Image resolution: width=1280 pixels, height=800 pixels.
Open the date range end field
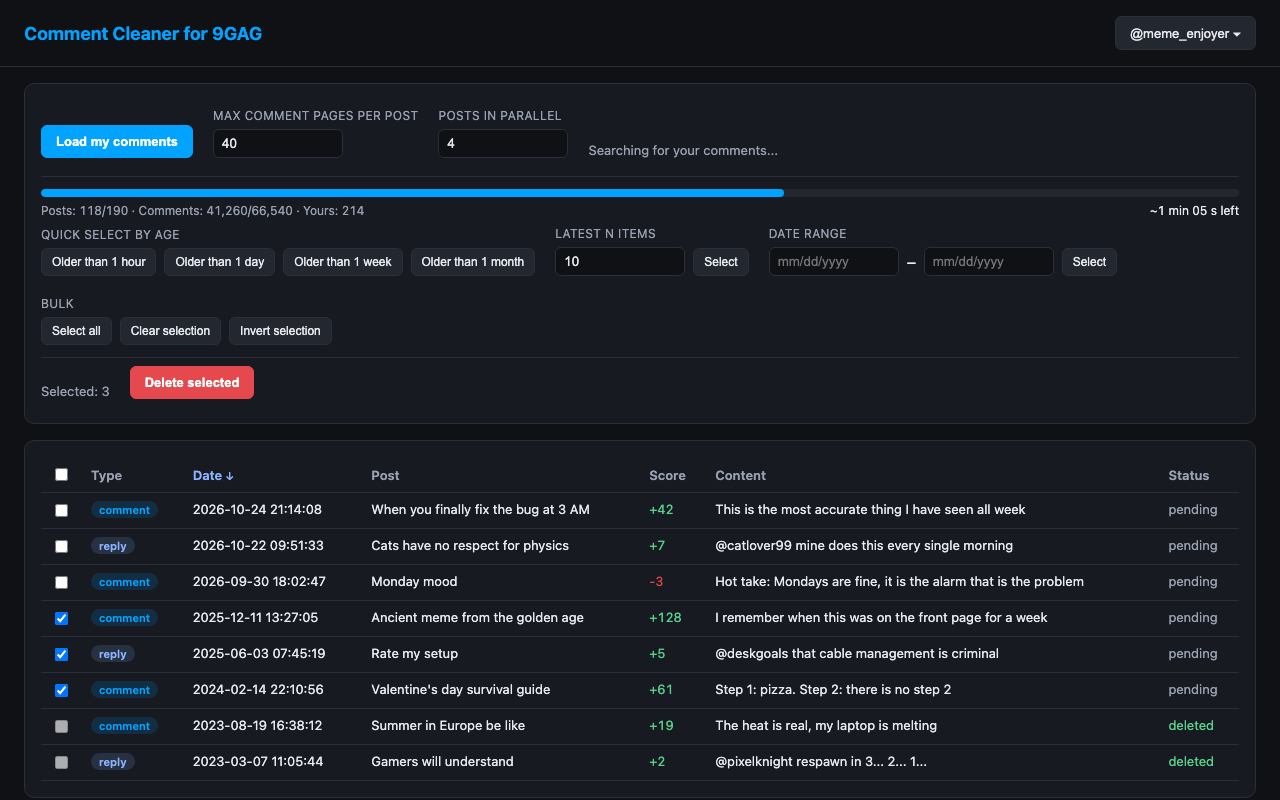tap(989, 262)
